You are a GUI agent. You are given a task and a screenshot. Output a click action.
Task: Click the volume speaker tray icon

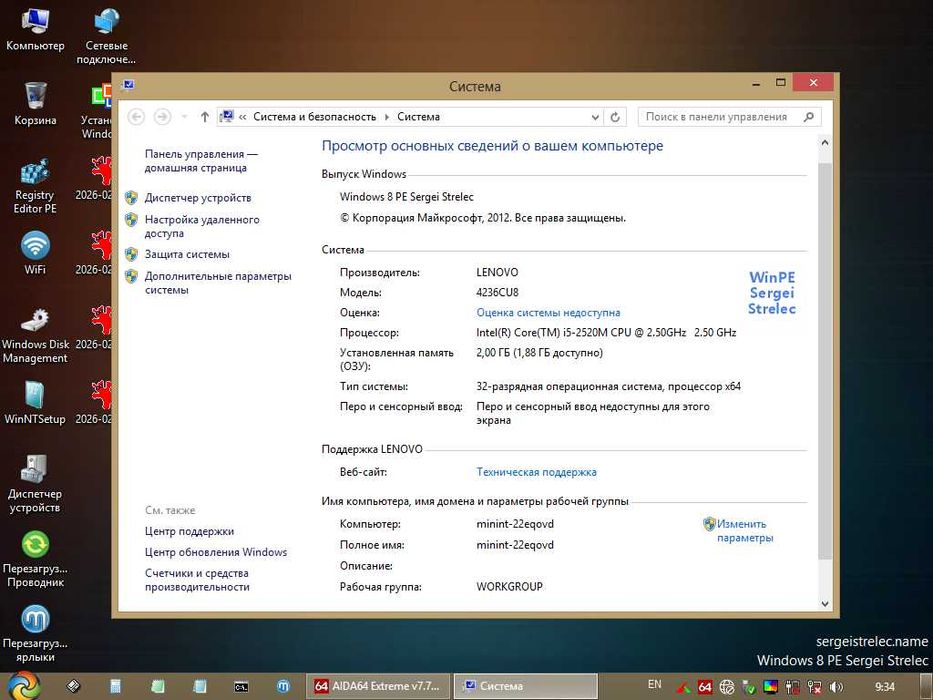pos(836,688)
